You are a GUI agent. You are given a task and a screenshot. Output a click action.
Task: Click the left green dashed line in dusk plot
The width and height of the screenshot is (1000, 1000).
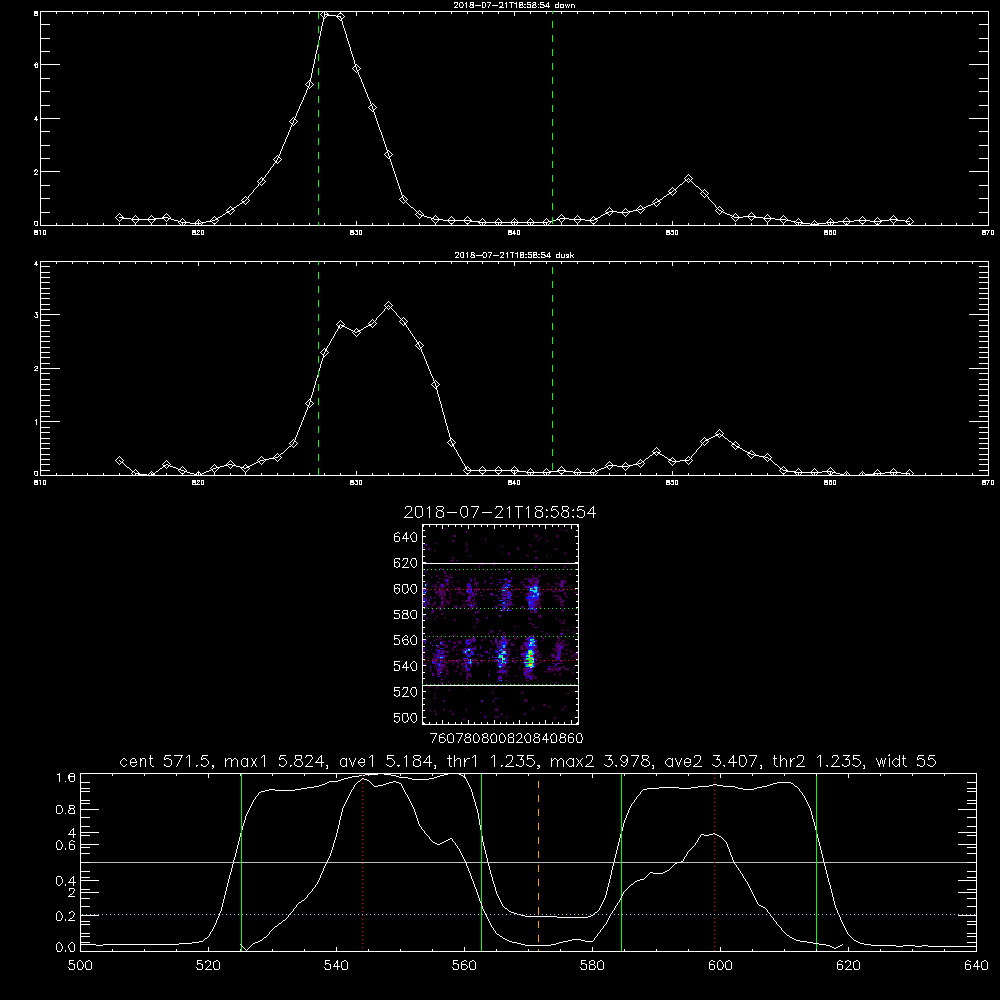(x=318, y=370)
